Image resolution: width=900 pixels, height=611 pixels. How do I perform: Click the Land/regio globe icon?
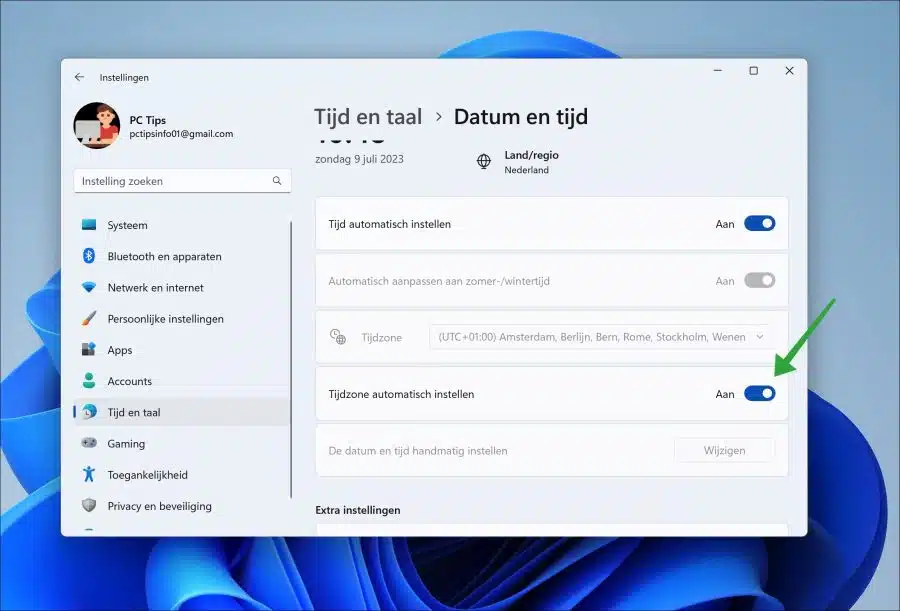pos(484,161)
